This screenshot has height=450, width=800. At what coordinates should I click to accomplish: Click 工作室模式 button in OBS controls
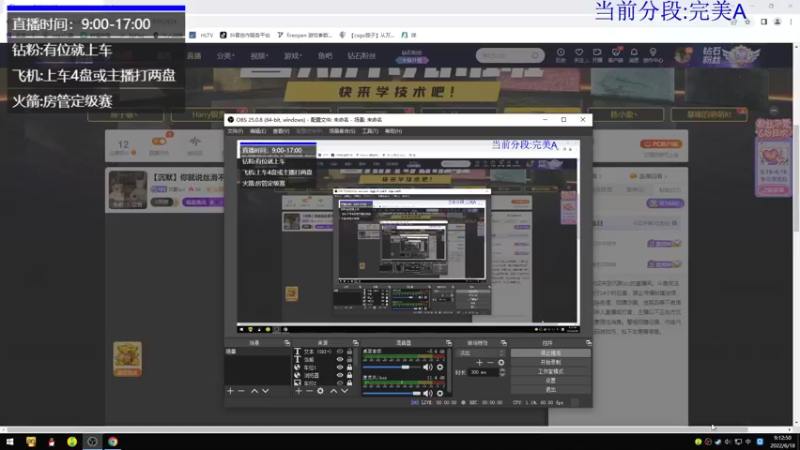point(551,371)
